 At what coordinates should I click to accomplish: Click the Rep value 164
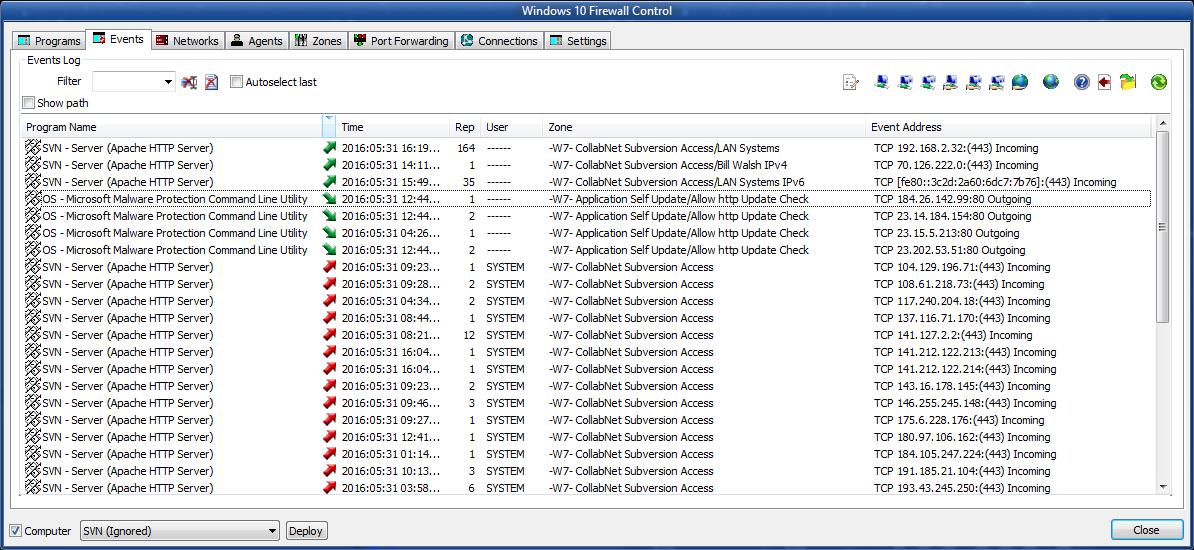[x=466, y=148]
